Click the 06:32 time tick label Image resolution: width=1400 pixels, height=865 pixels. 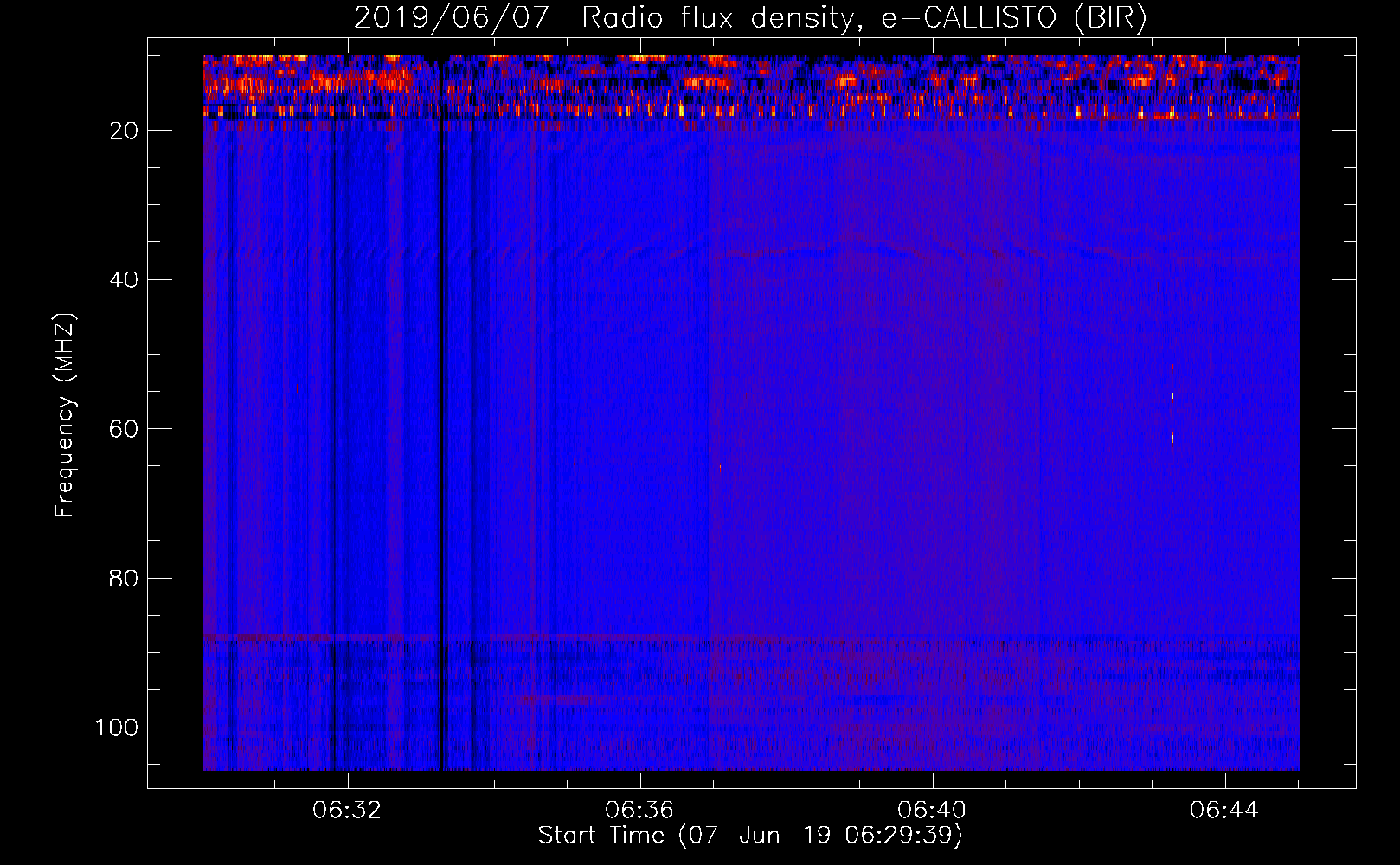pyautogui.click(x=347, y=811)
